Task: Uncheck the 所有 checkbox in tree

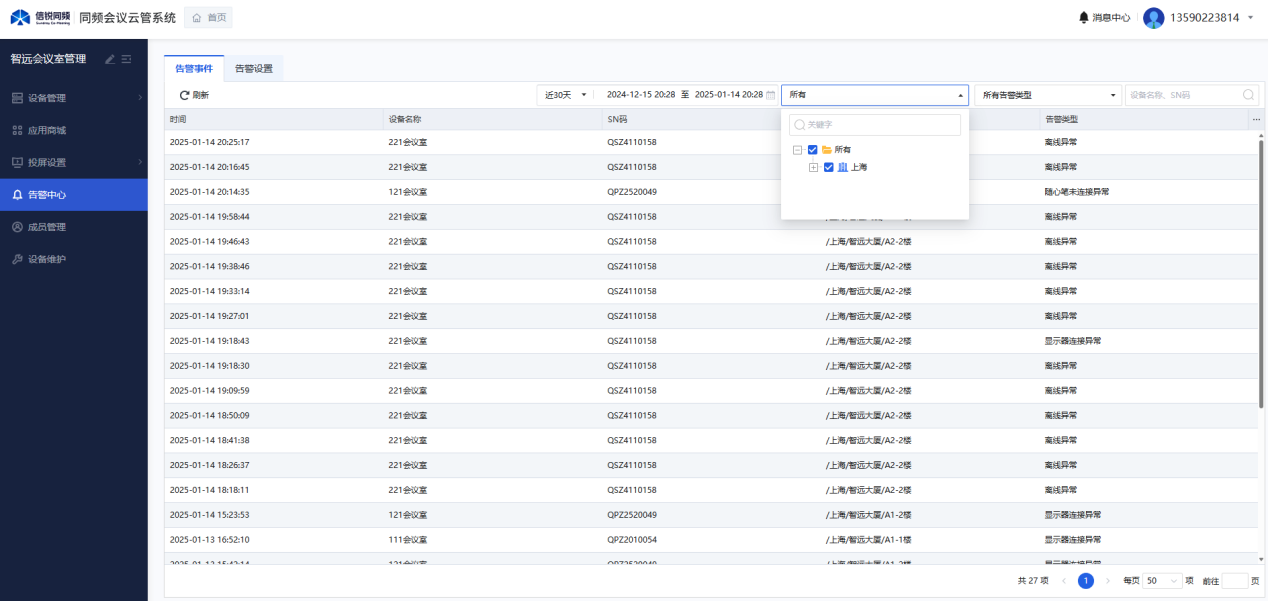Action: [x=813, y=150]
